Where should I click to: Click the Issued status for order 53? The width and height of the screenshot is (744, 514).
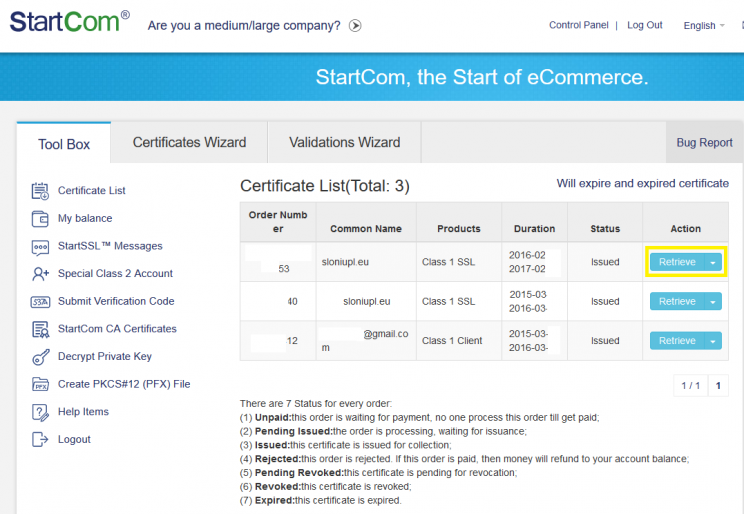click(x=605, y=262)
